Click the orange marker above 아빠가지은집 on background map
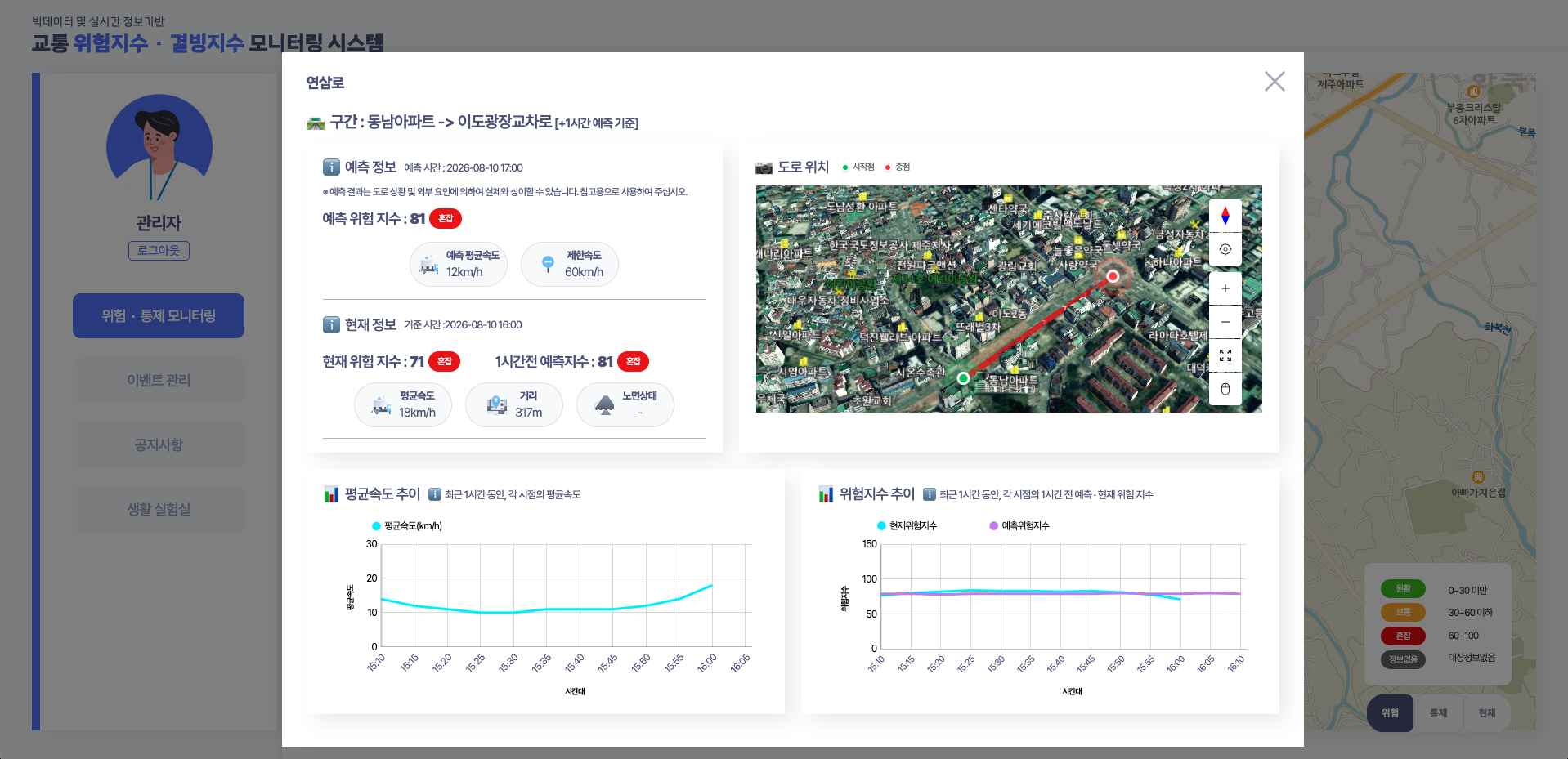The image size is (1568, 759). pos(1478,477)
